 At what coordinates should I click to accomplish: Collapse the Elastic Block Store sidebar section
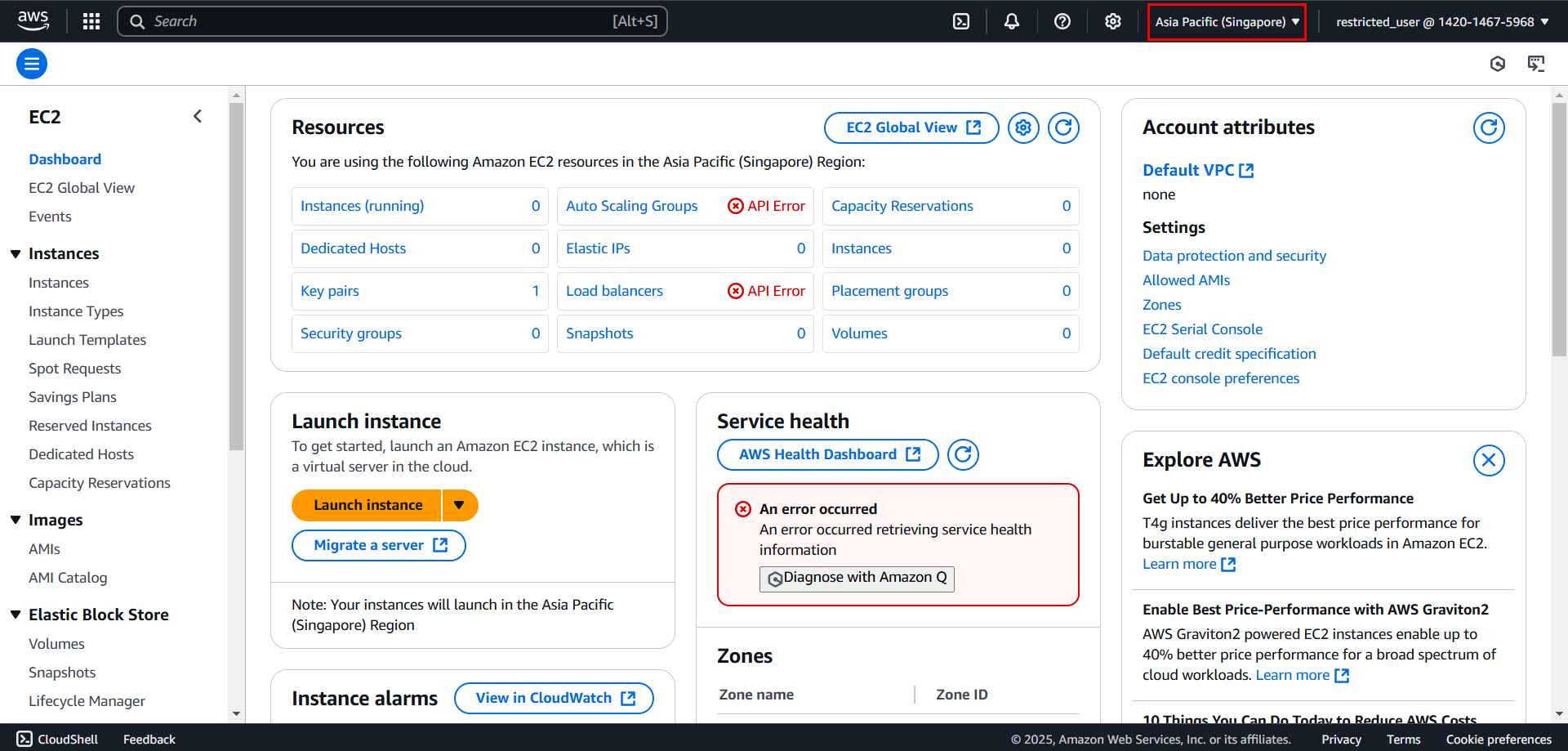[x=16, y=615]
